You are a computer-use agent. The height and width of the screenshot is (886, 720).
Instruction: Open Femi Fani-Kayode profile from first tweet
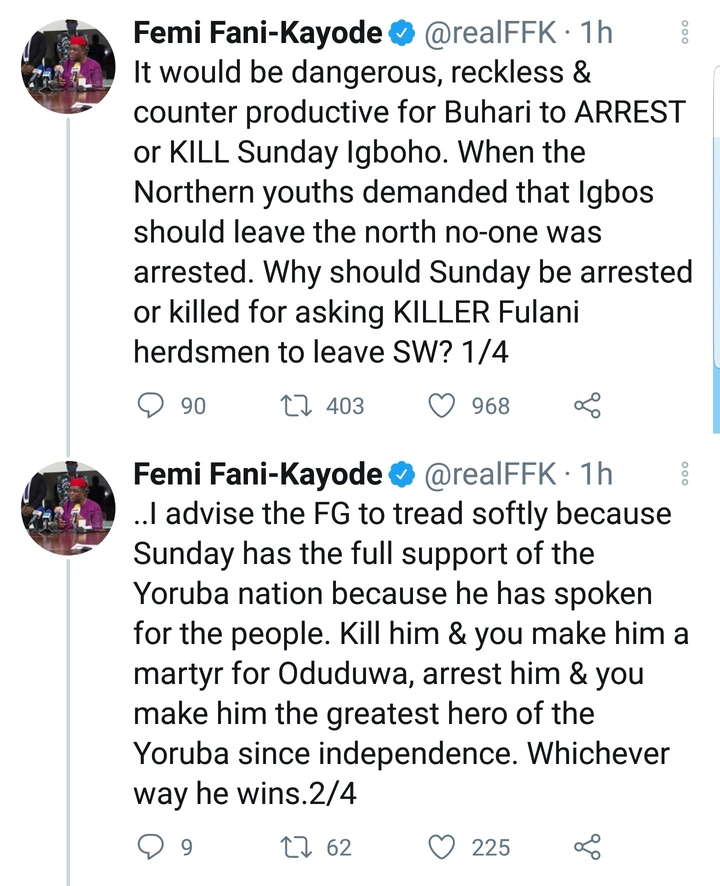point(257,33)
